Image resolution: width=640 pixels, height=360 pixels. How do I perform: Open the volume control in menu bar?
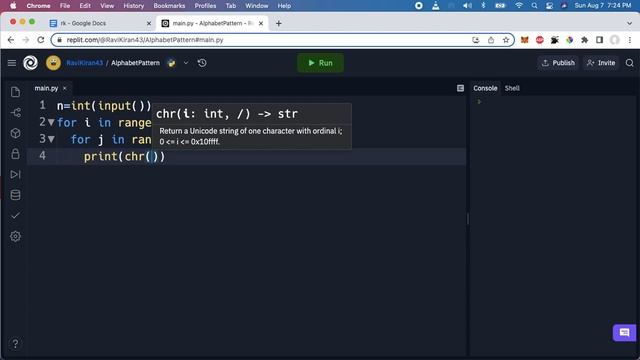click(467, 6)
